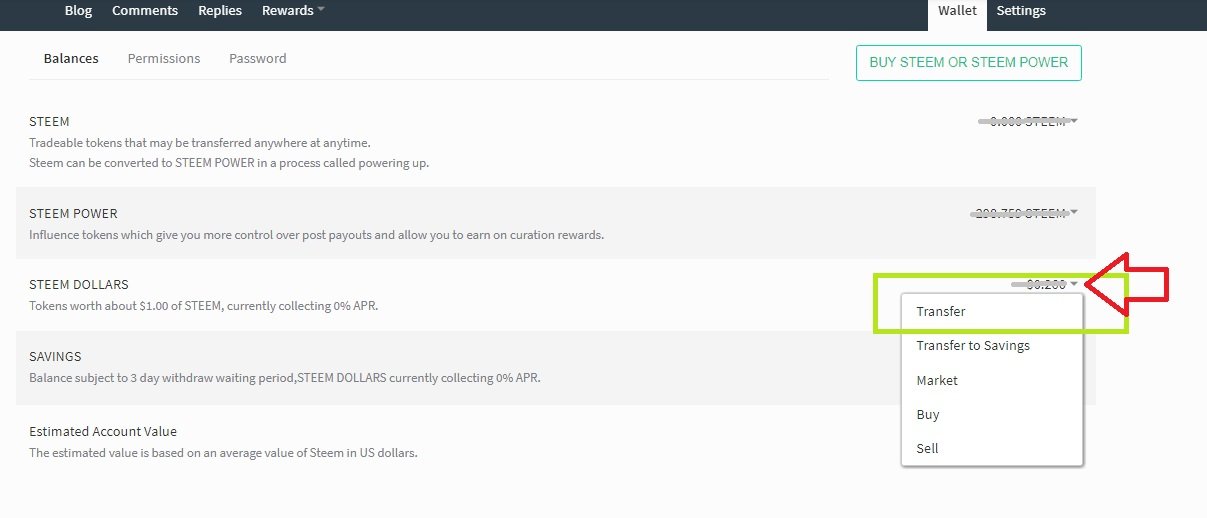1207x518 pixels.
Task: Open the Password sub-tab
Action: (258, 58)
